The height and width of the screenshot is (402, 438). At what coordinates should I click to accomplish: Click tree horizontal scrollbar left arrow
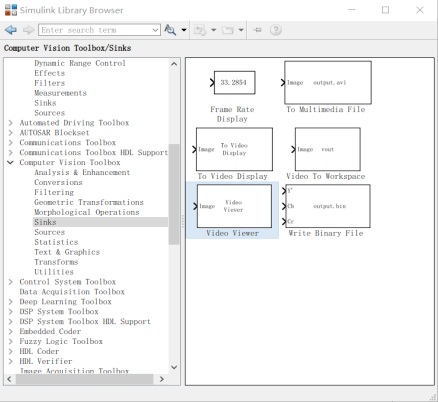point(9,379)
